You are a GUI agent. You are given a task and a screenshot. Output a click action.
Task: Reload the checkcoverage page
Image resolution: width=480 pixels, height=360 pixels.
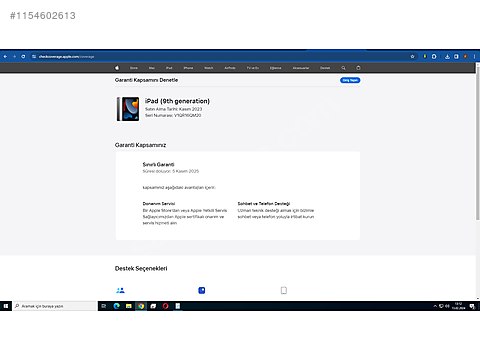point(23,56)
